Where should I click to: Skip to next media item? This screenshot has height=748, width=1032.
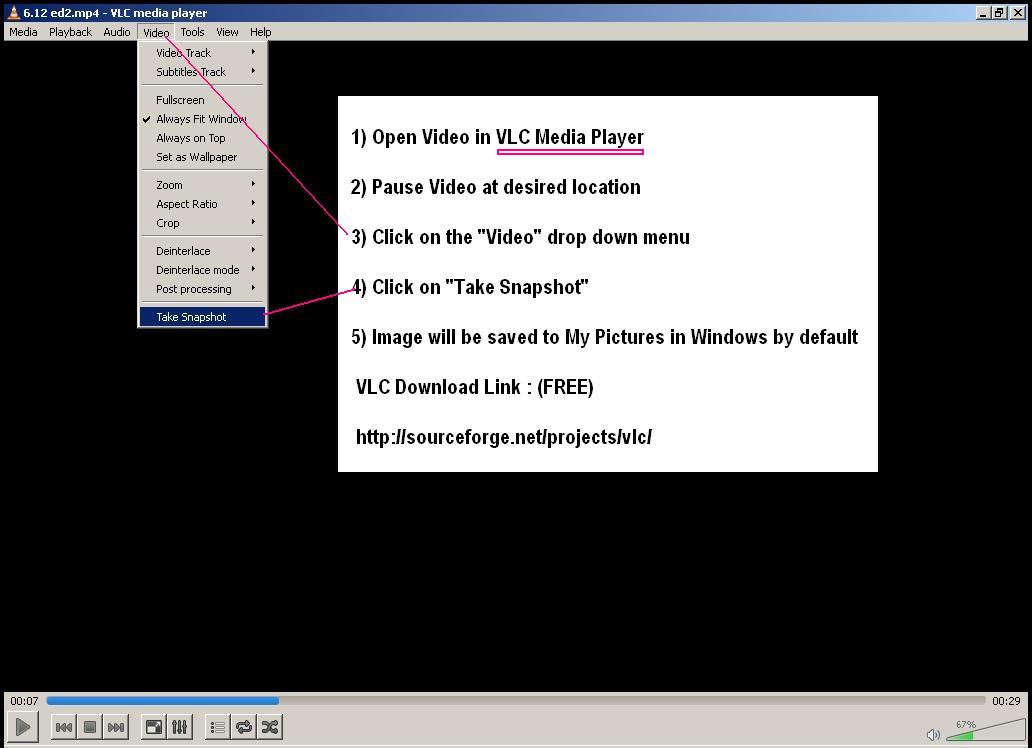(116, 727)
